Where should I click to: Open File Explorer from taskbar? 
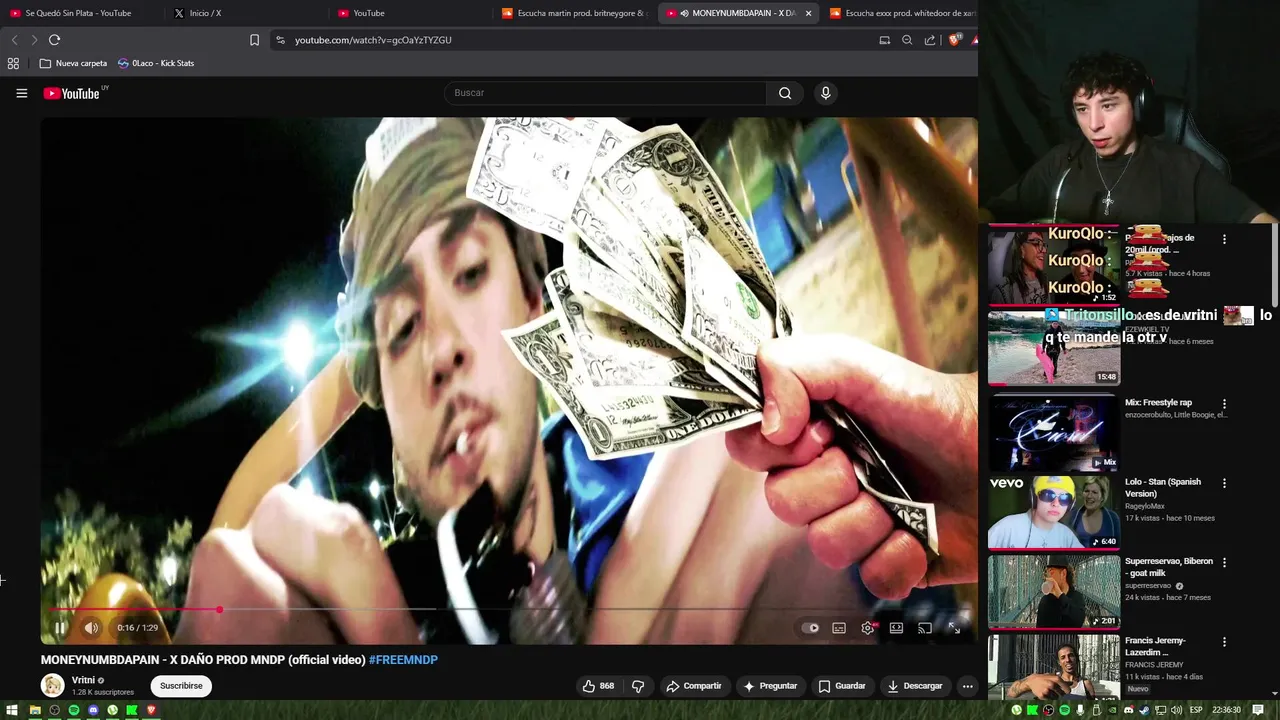pyautogui.click(x=35, y=710)
